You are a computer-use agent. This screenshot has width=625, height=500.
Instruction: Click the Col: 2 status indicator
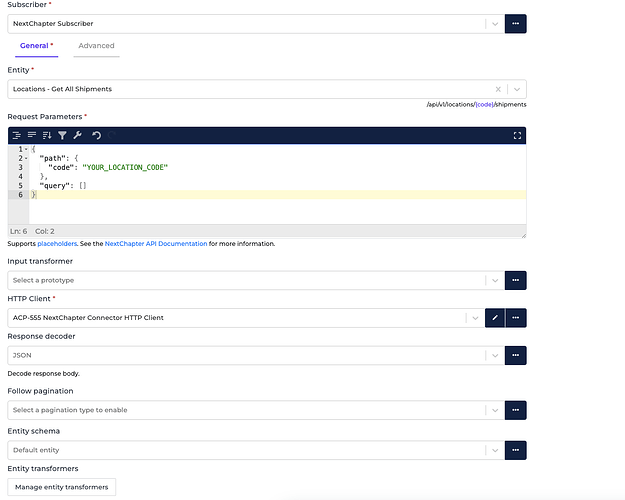point(45,231)
